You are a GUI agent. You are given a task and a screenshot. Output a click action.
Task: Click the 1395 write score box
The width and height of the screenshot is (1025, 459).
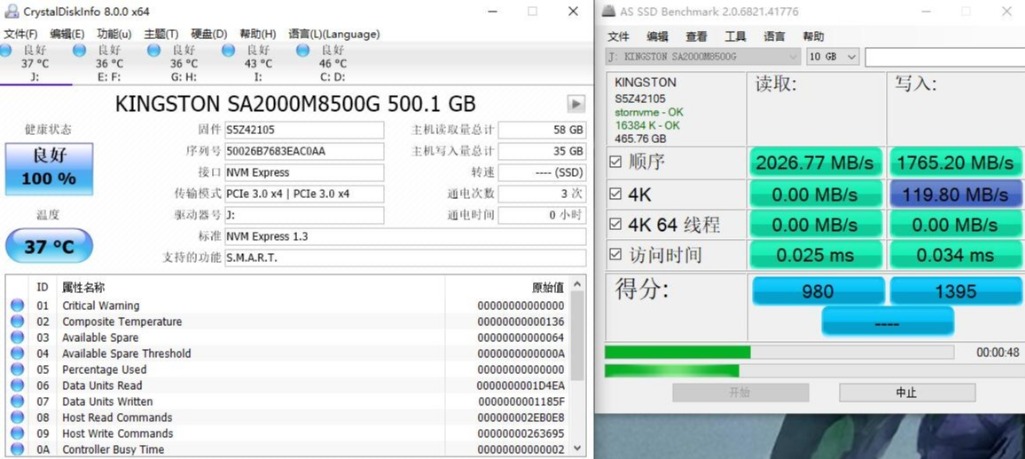(956, 291)
